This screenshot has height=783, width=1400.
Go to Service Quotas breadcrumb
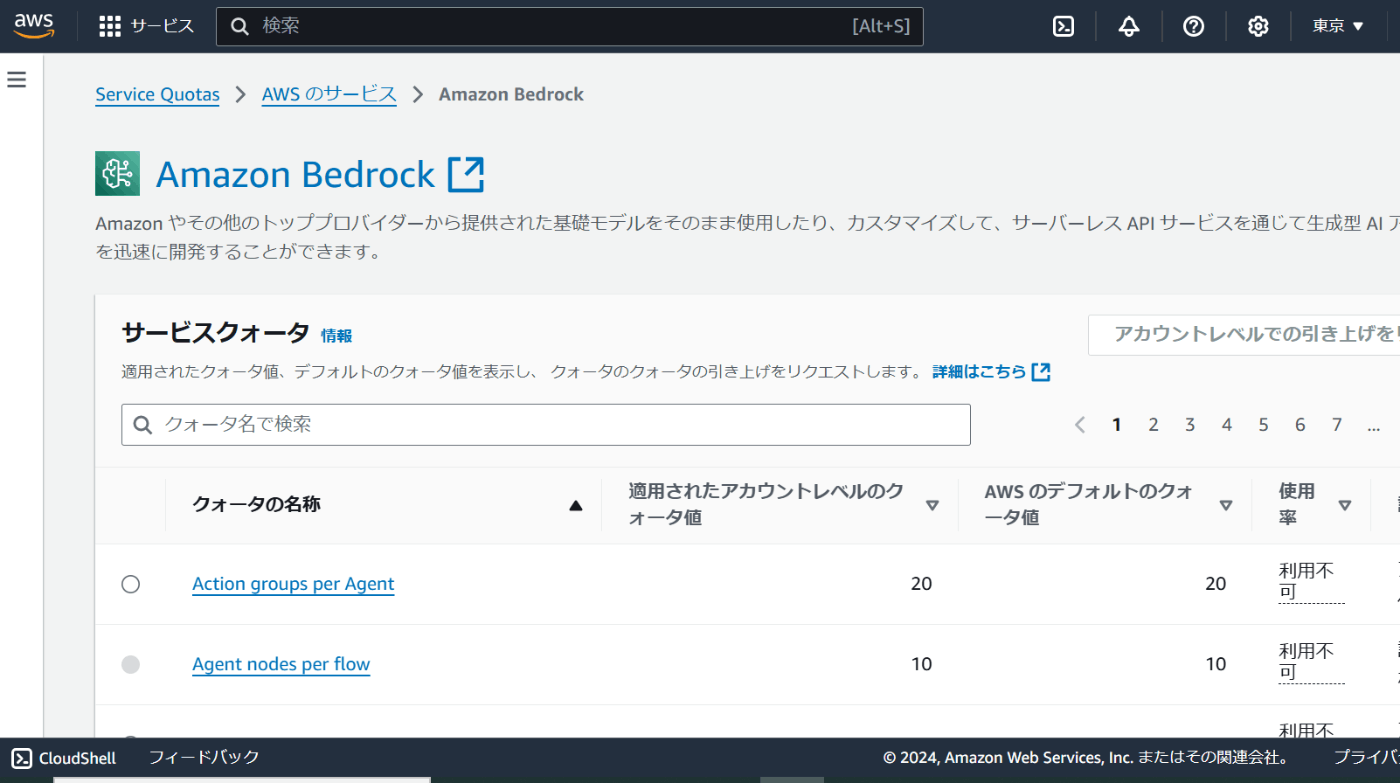157,95
